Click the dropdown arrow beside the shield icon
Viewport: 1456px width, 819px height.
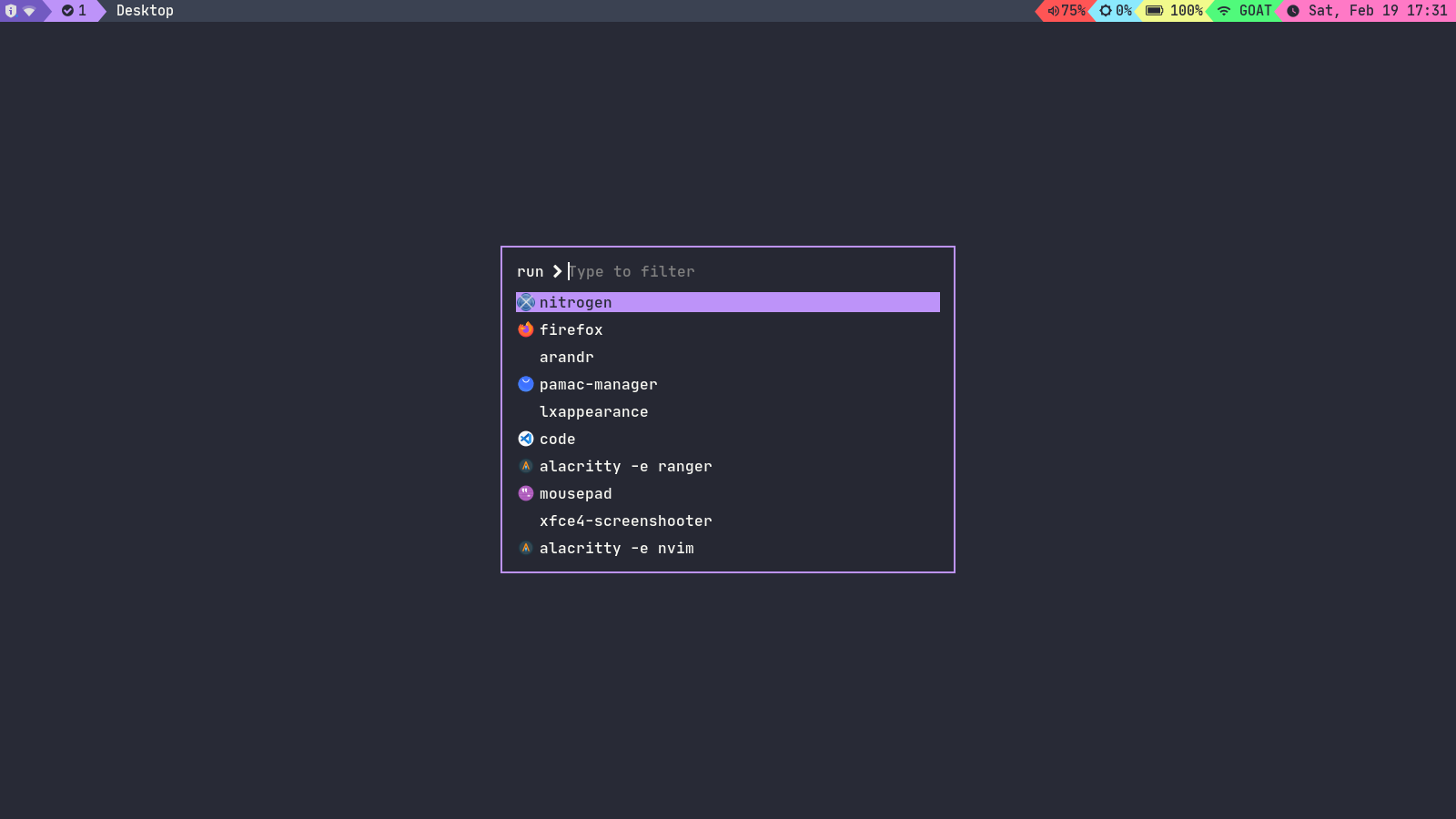pos(29,11)
